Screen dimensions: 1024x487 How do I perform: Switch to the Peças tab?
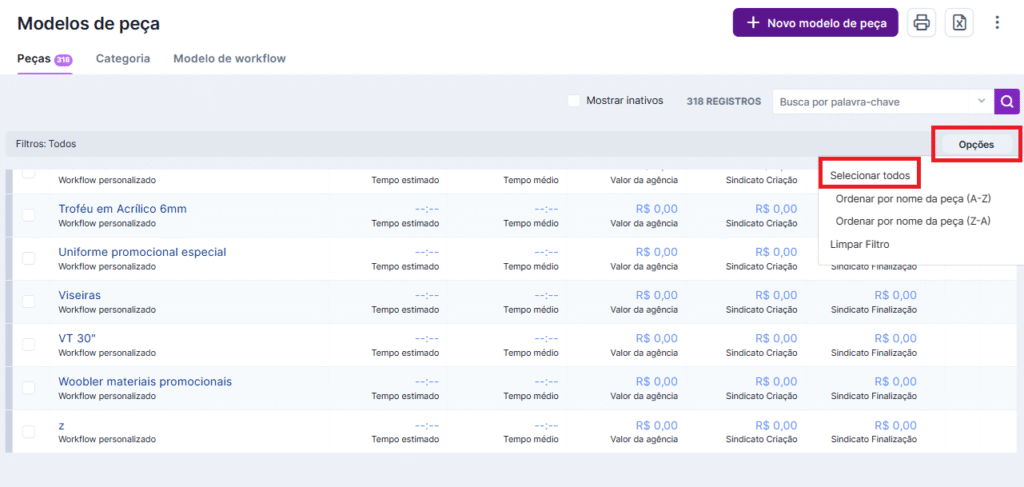[x=44, y=59]
